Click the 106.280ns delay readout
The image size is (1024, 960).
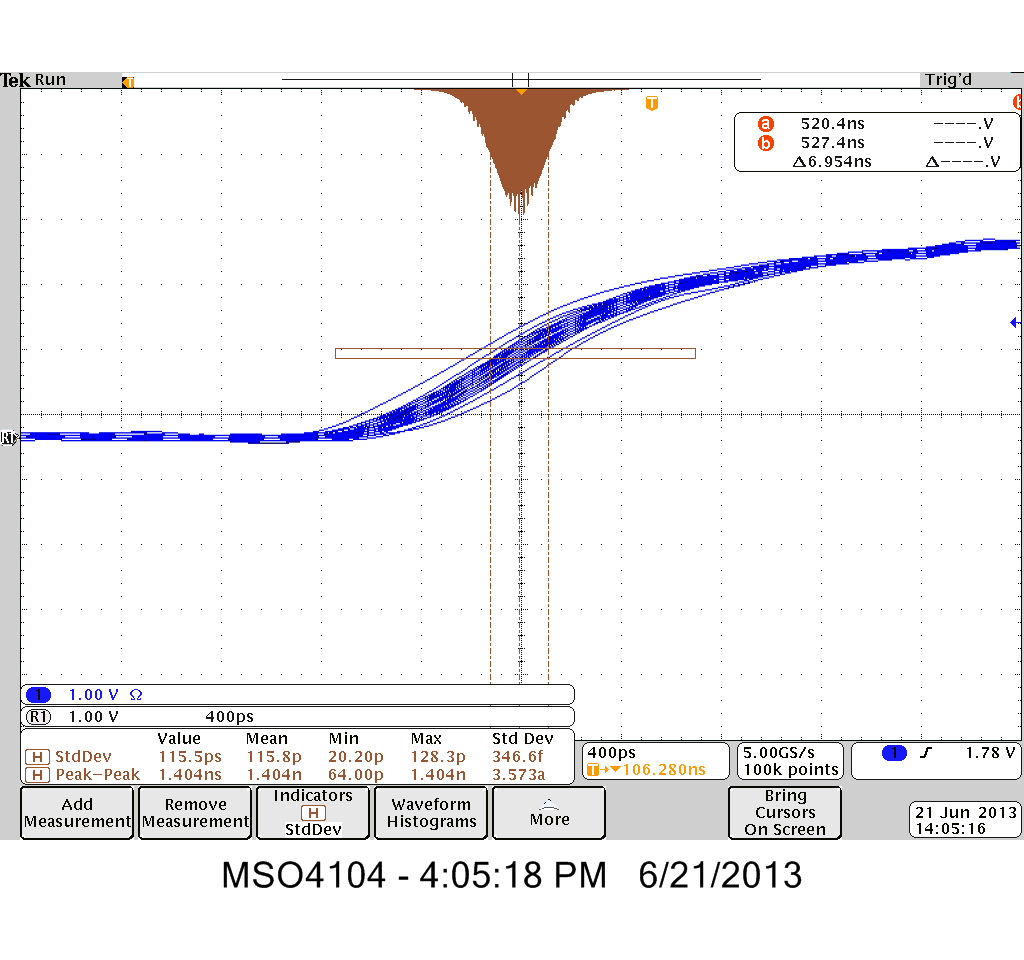pos(664,770)
